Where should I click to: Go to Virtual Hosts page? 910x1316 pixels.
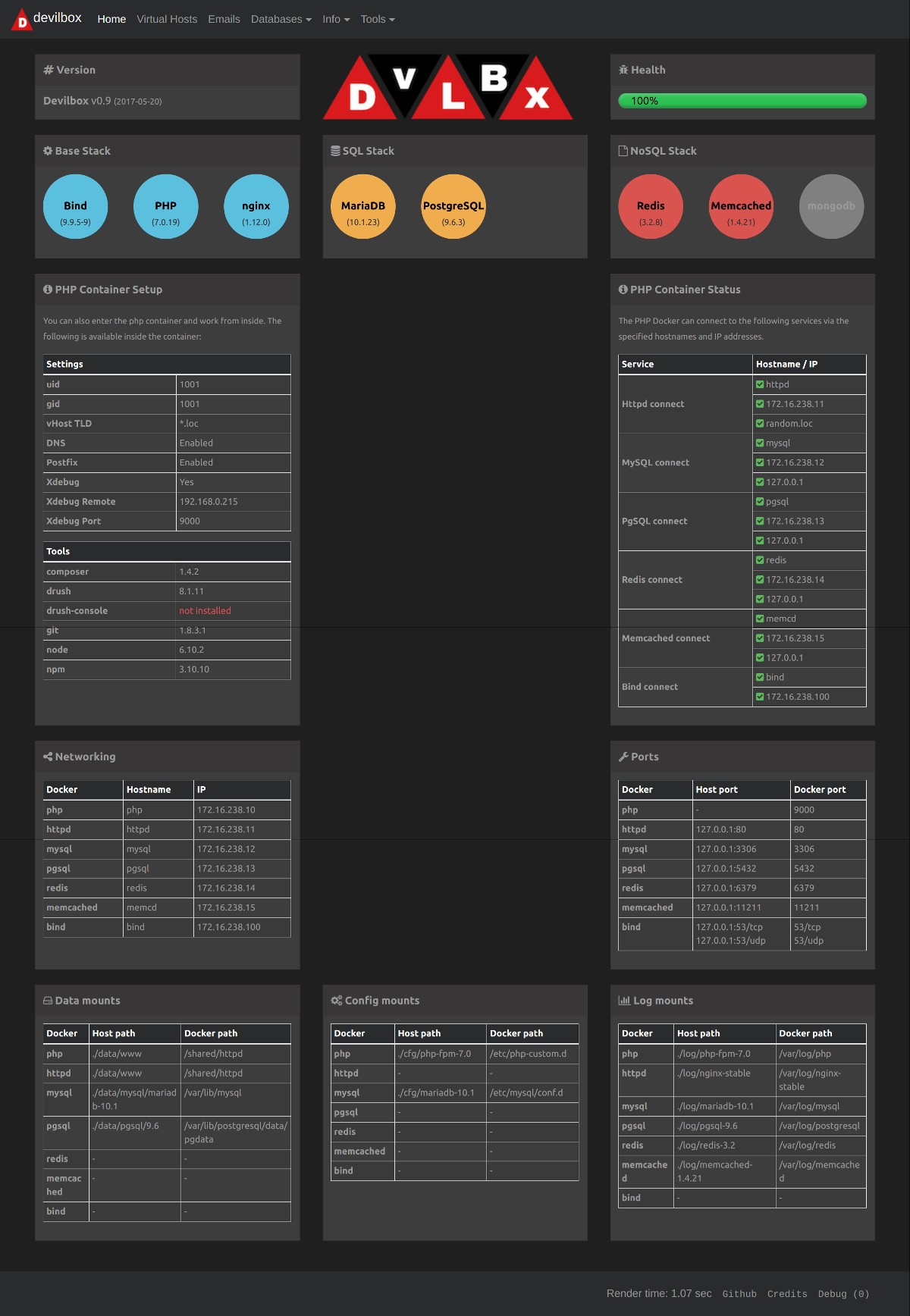[167, 19]
